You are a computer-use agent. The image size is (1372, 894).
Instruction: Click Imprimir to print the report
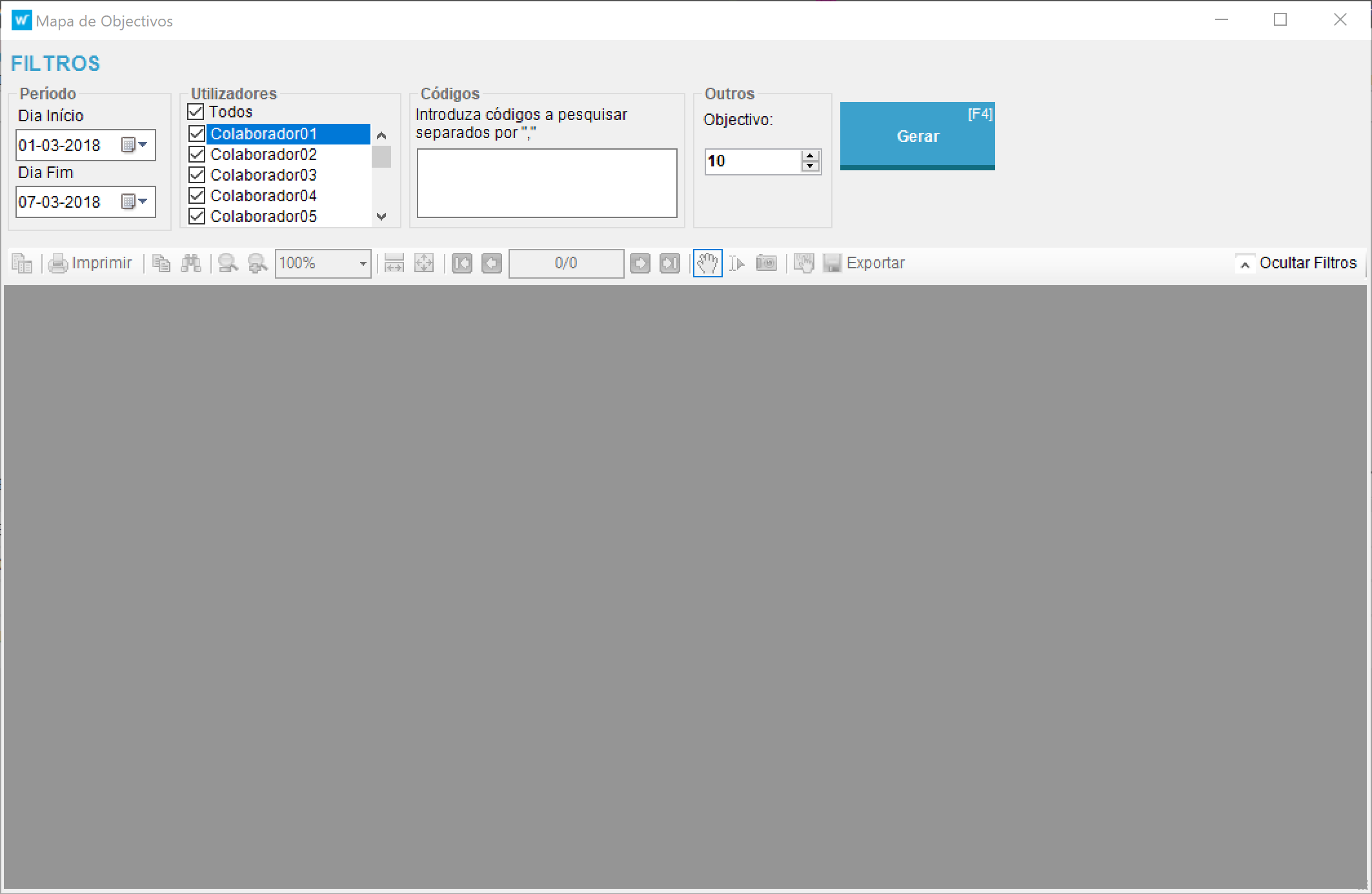coord(91,263)
